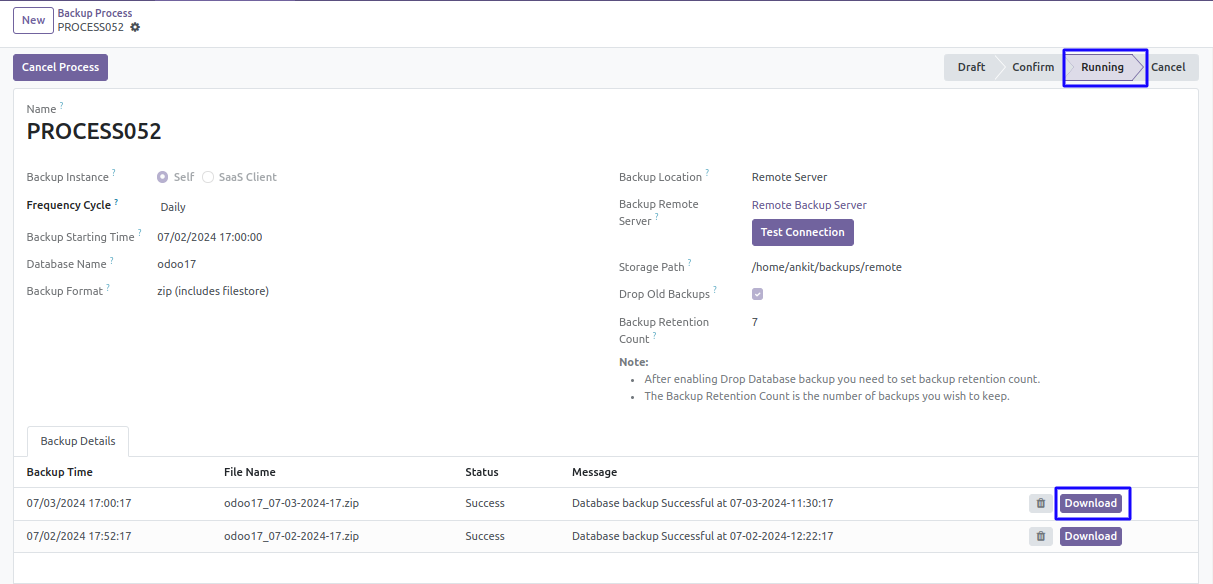The image size is (1213, 584).
Task: Click help tooltip icon beside Frequency Cycle
Action: click(116, 201)
